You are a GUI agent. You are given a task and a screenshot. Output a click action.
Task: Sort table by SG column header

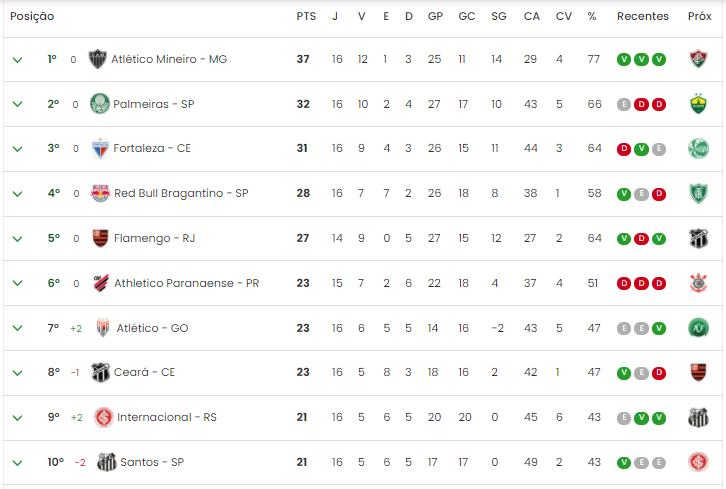(x=499, y=16)
